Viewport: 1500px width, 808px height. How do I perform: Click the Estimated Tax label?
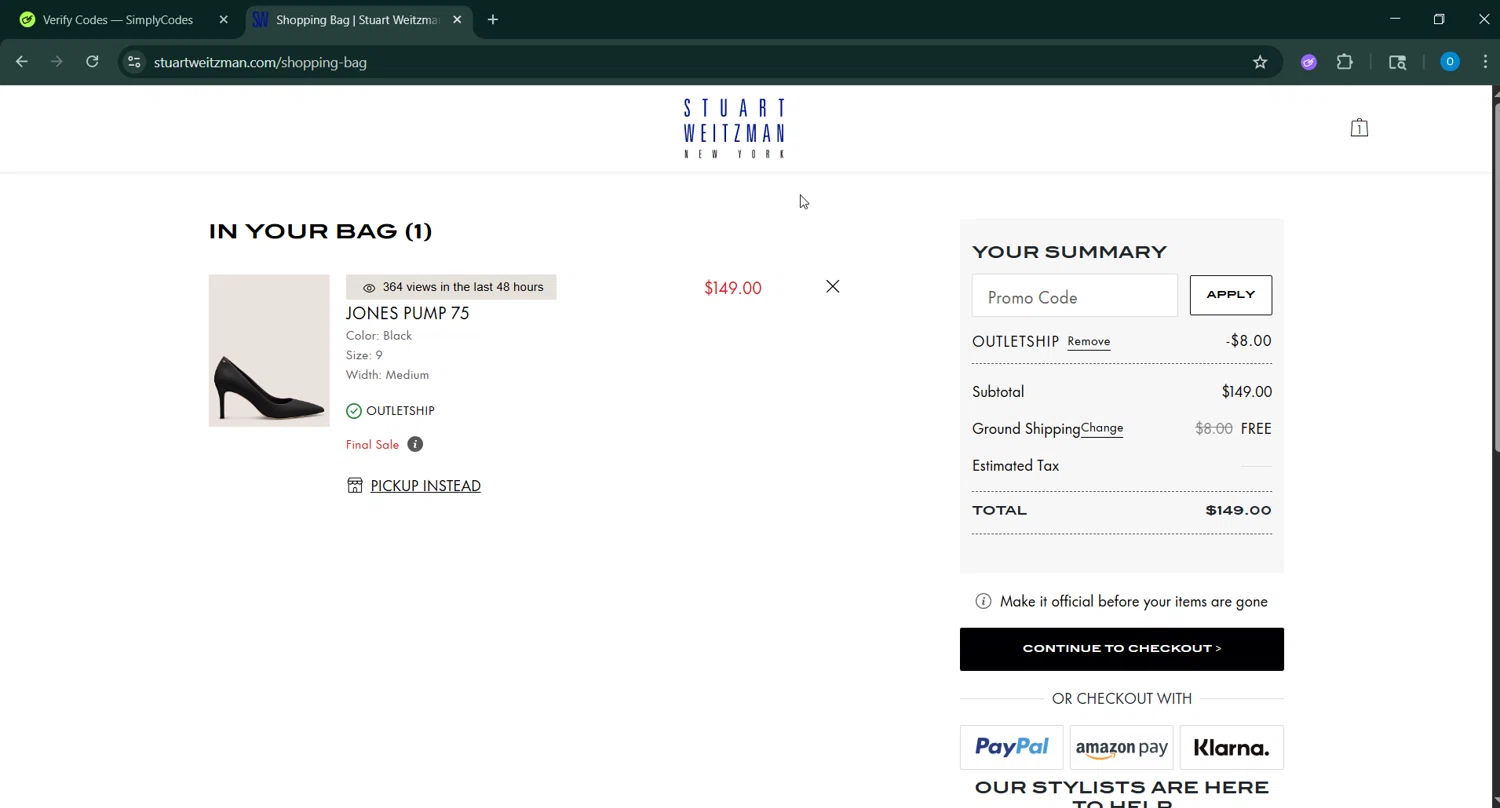click(1015, 466)
